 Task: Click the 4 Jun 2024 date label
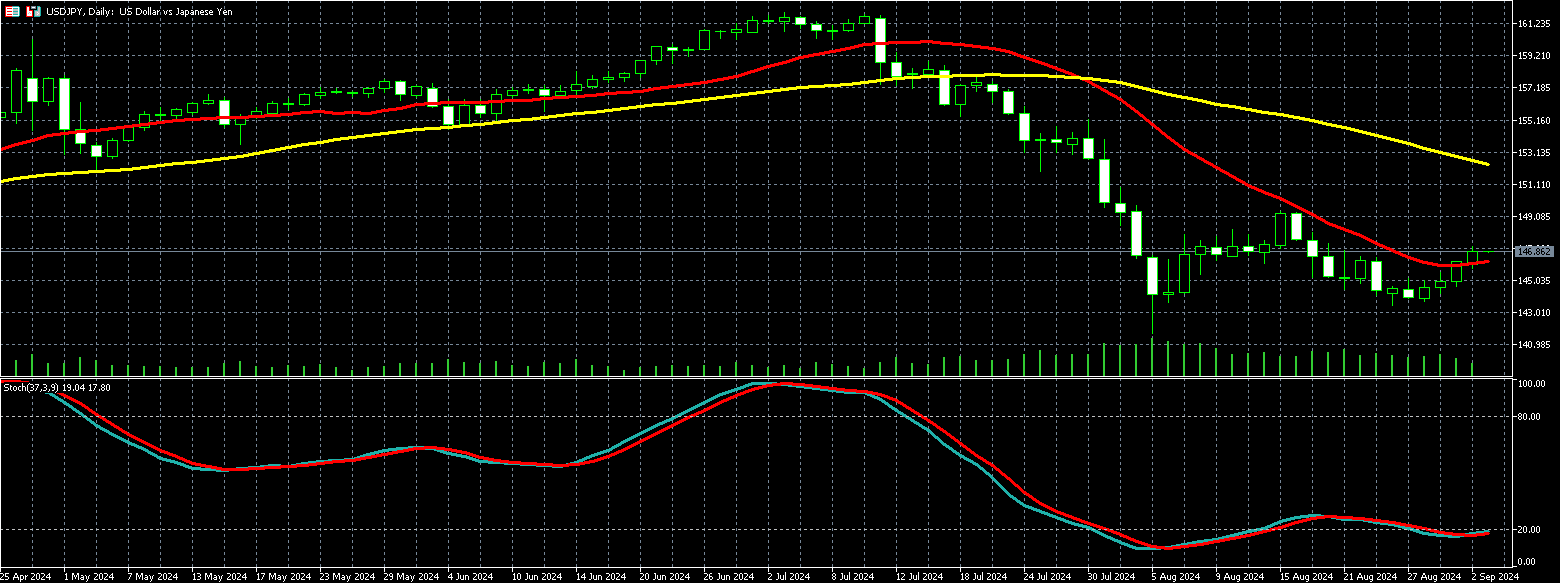471,577
